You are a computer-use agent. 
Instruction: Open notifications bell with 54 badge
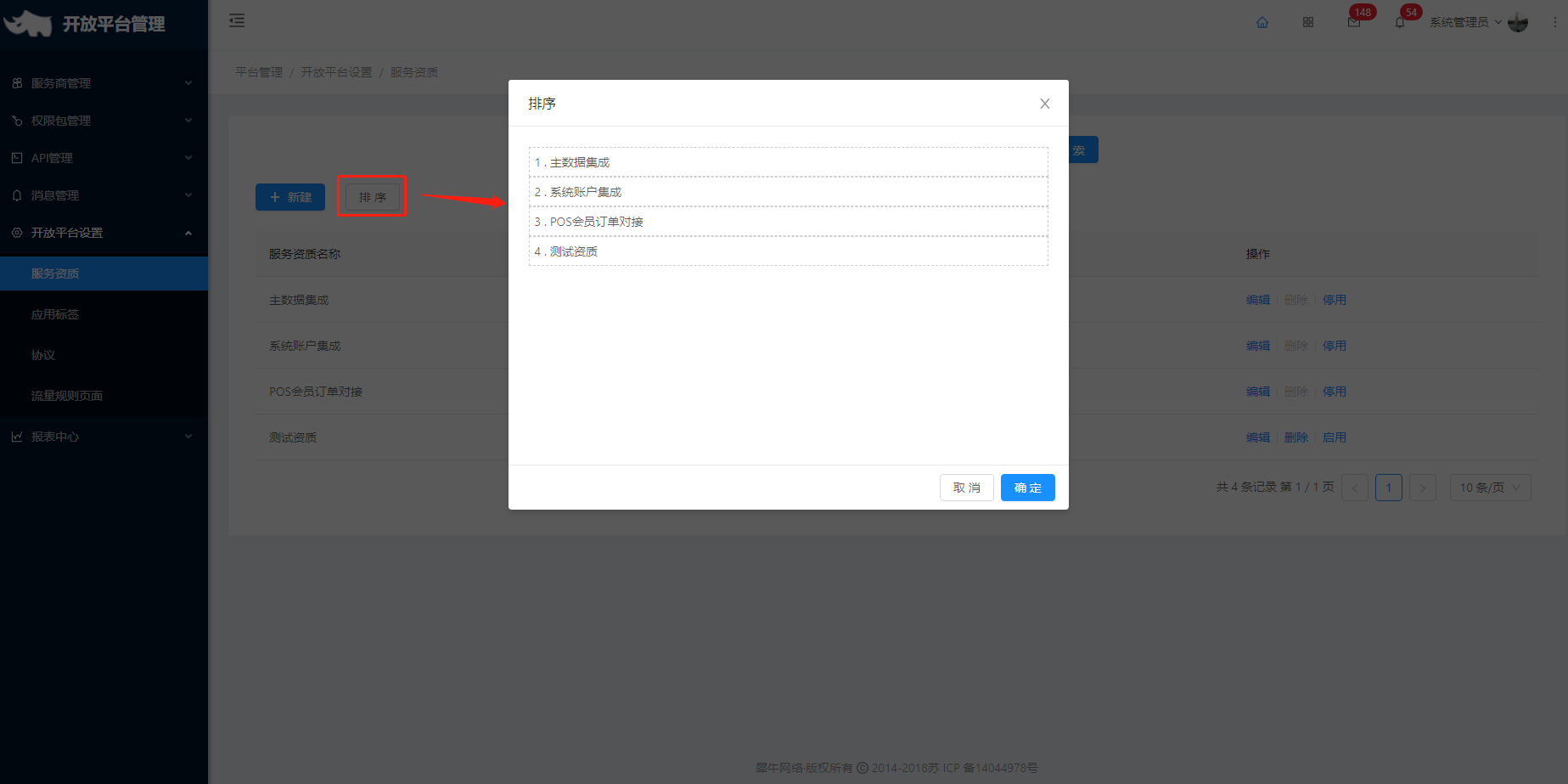coord(1400,22)
